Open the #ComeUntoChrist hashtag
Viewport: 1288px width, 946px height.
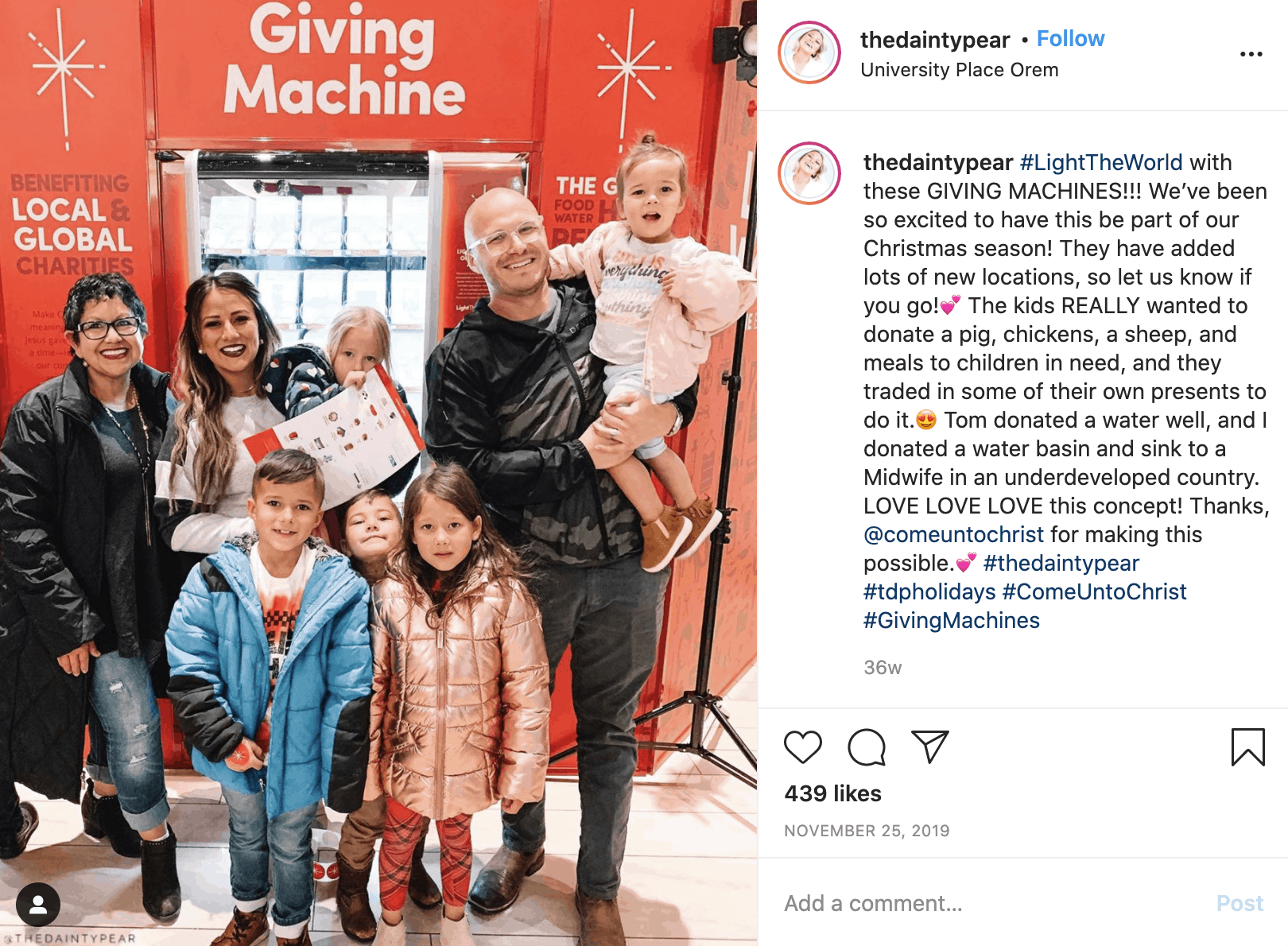pos(1094,591)
